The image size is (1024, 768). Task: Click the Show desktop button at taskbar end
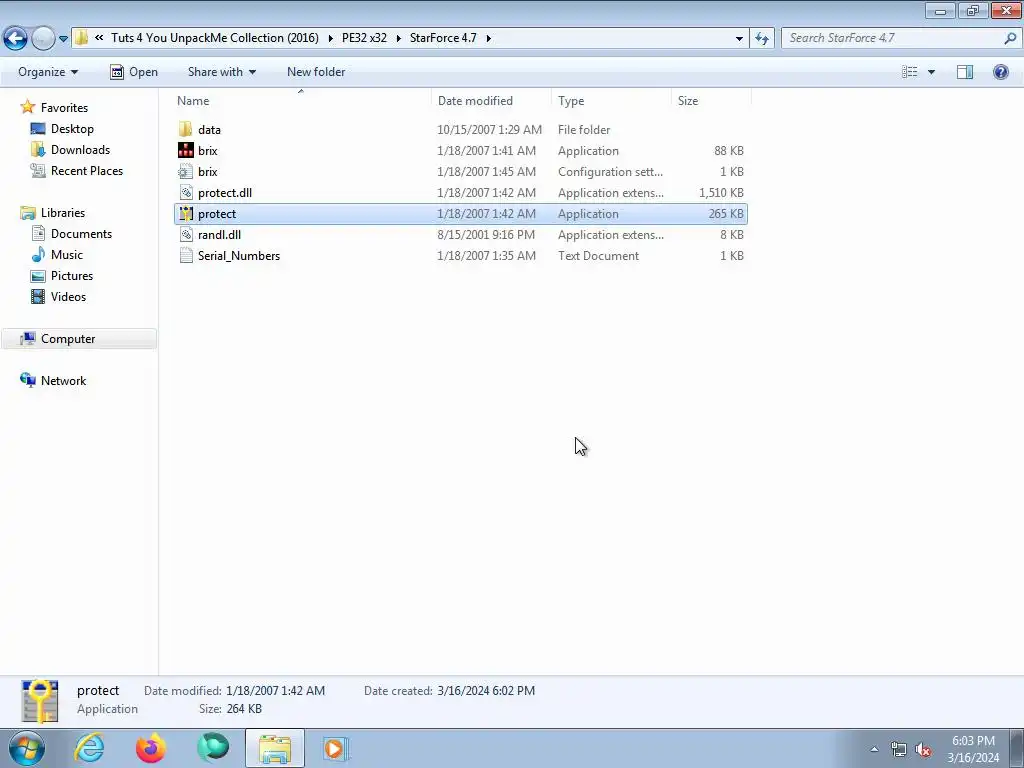click(x=1016, y=748)
